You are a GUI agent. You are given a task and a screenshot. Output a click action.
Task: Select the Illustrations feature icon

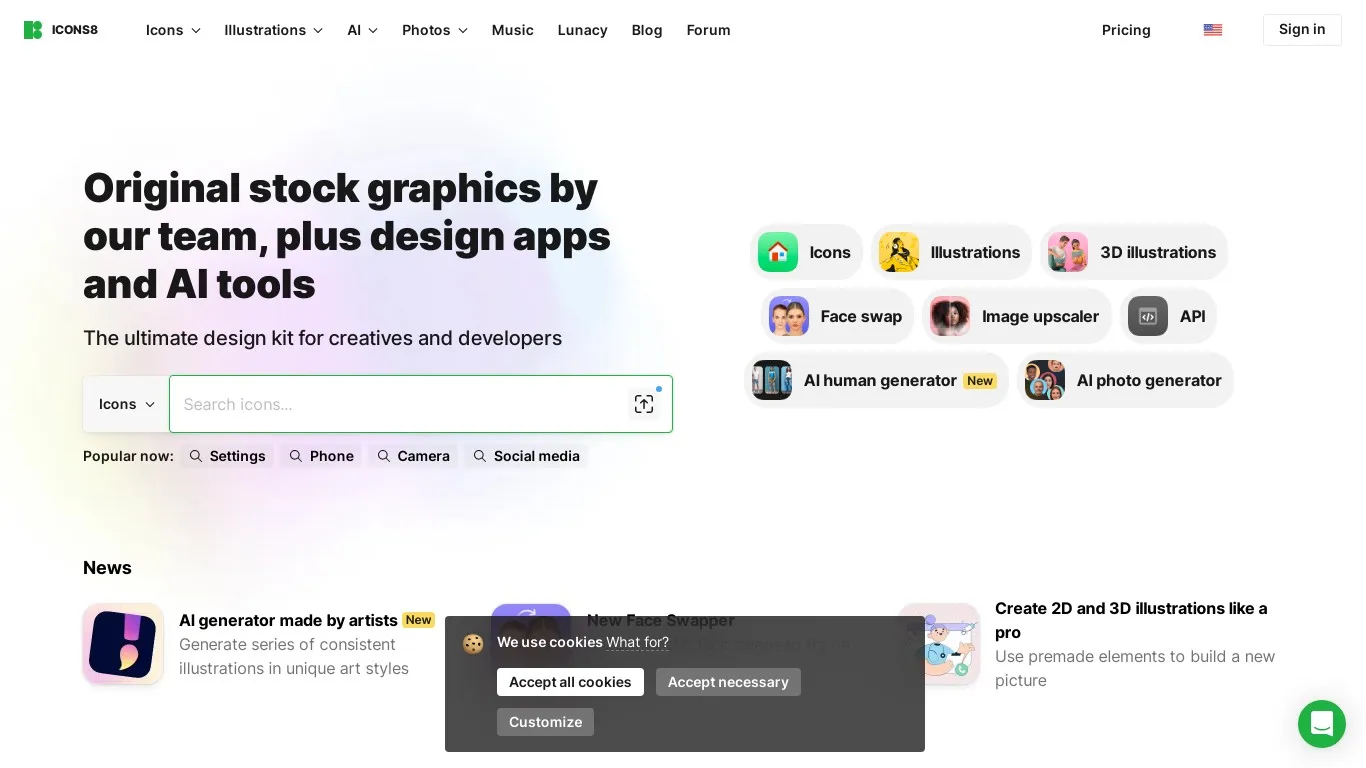click(899, 252)
